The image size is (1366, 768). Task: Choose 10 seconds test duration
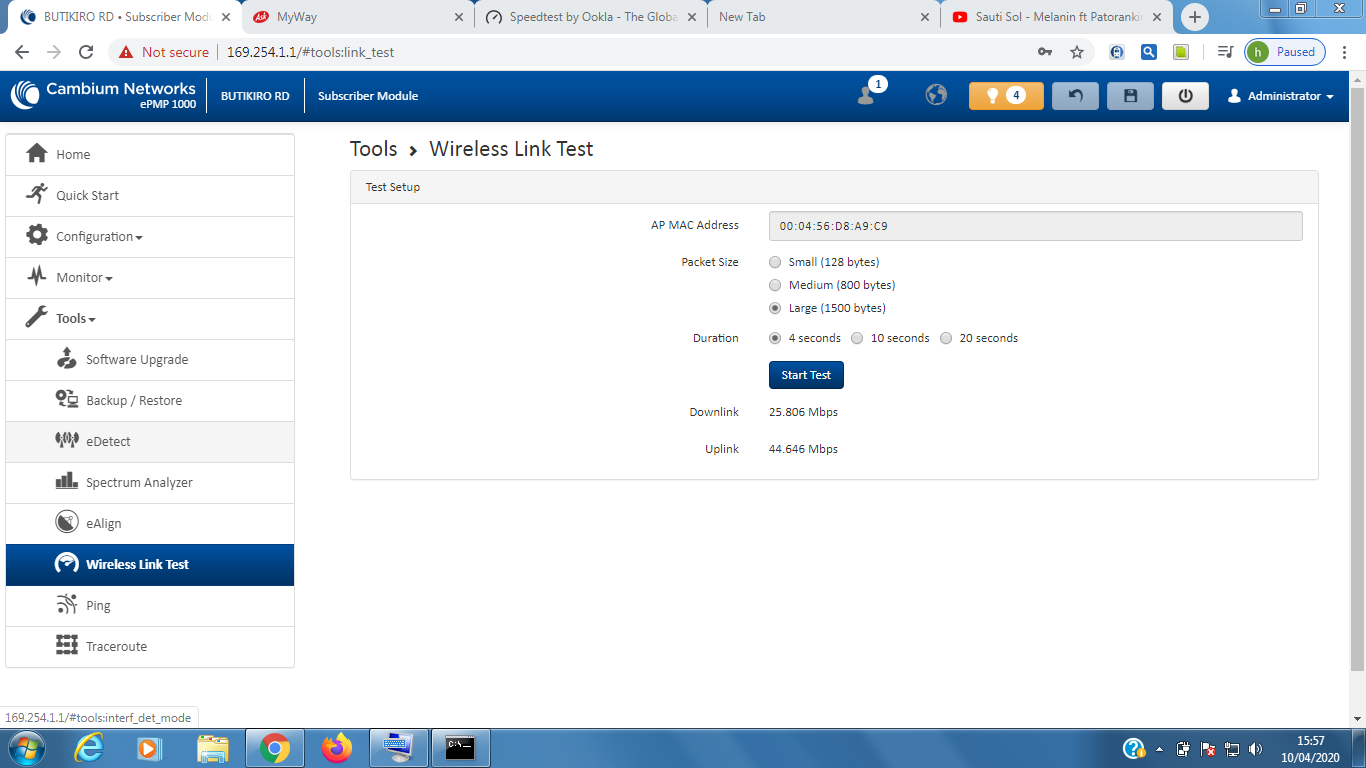[x=858, y=338]
